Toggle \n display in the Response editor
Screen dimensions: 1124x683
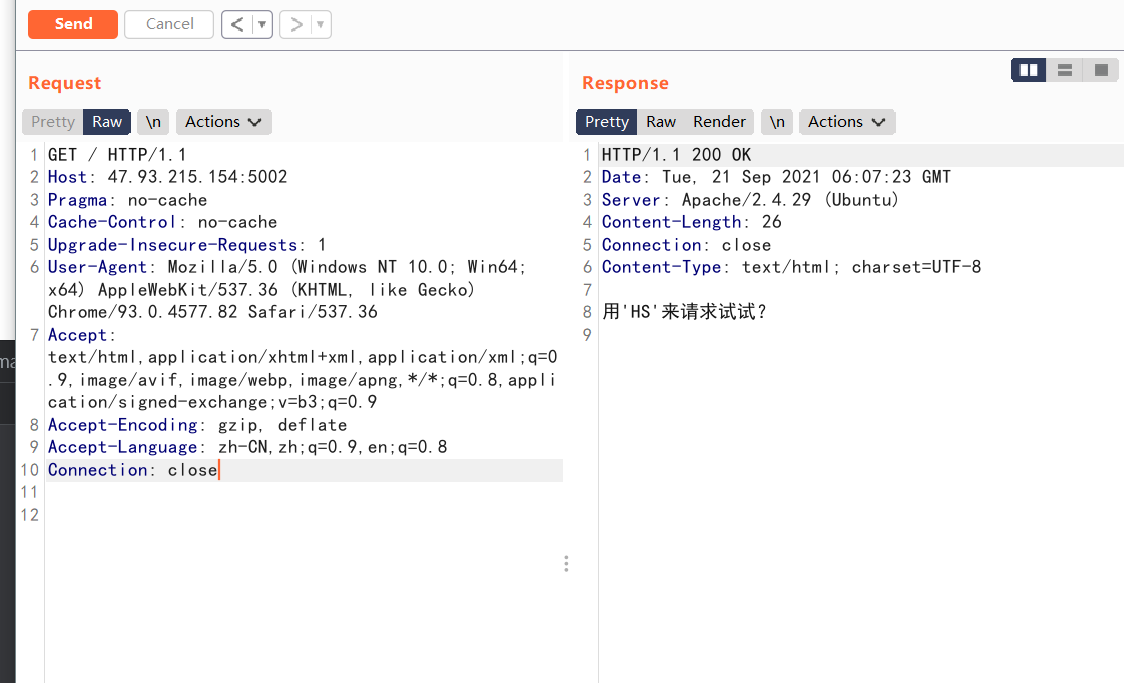pyautogui.click(x=777, y=121)
